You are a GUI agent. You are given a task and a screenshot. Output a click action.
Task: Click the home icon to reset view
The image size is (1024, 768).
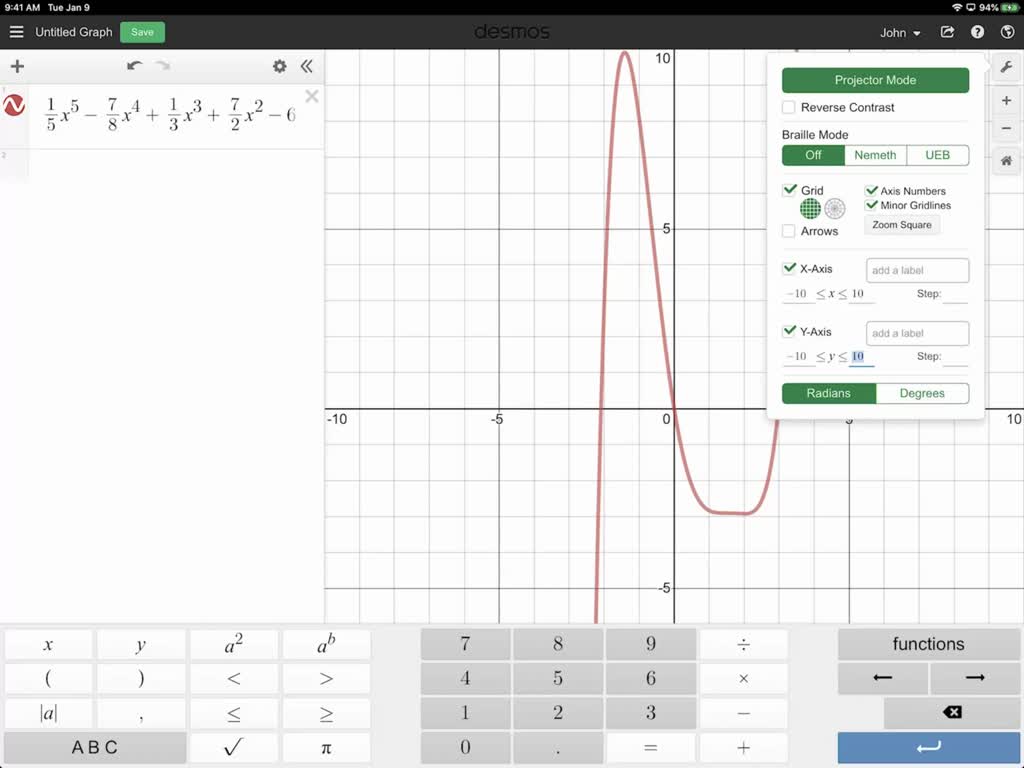(x=1006, y=161)
